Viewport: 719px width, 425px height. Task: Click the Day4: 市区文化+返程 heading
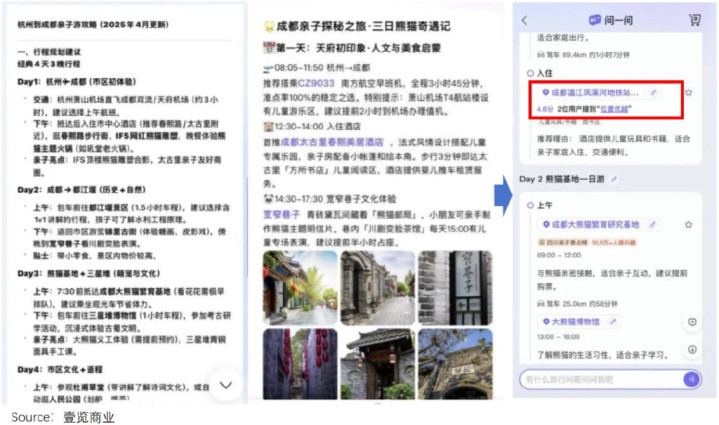60,369
